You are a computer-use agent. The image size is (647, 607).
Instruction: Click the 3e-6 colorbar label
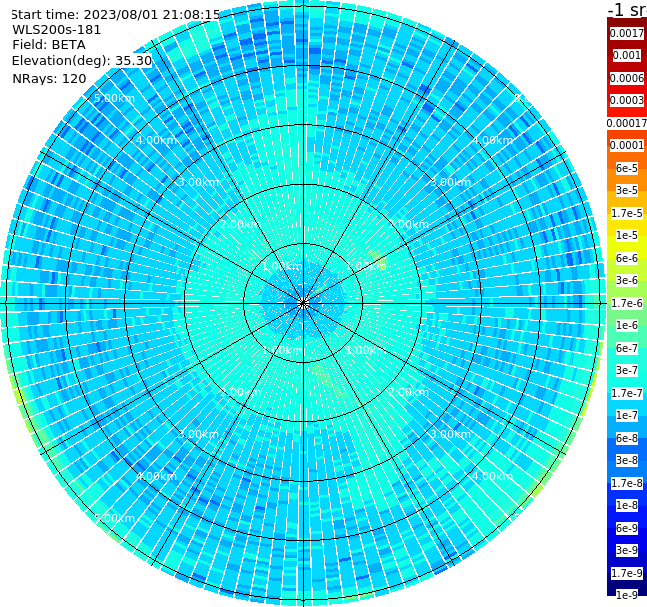(627, 280)
